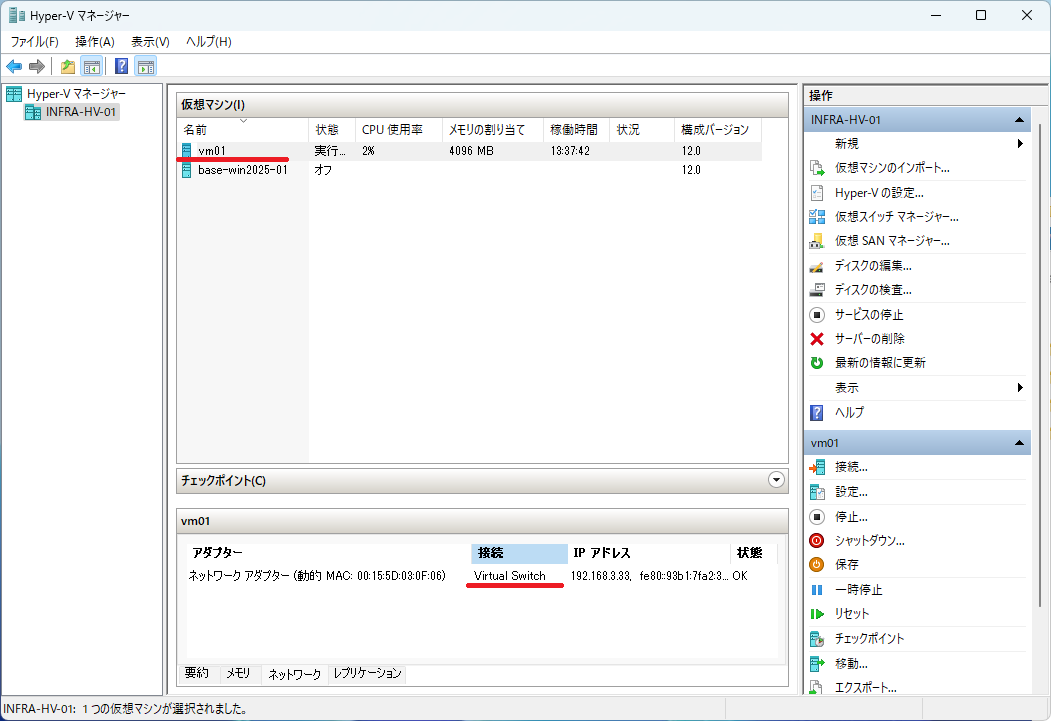
Task: Click the 13:37:42 uptime cell
Action: click(x=570, y=151)
